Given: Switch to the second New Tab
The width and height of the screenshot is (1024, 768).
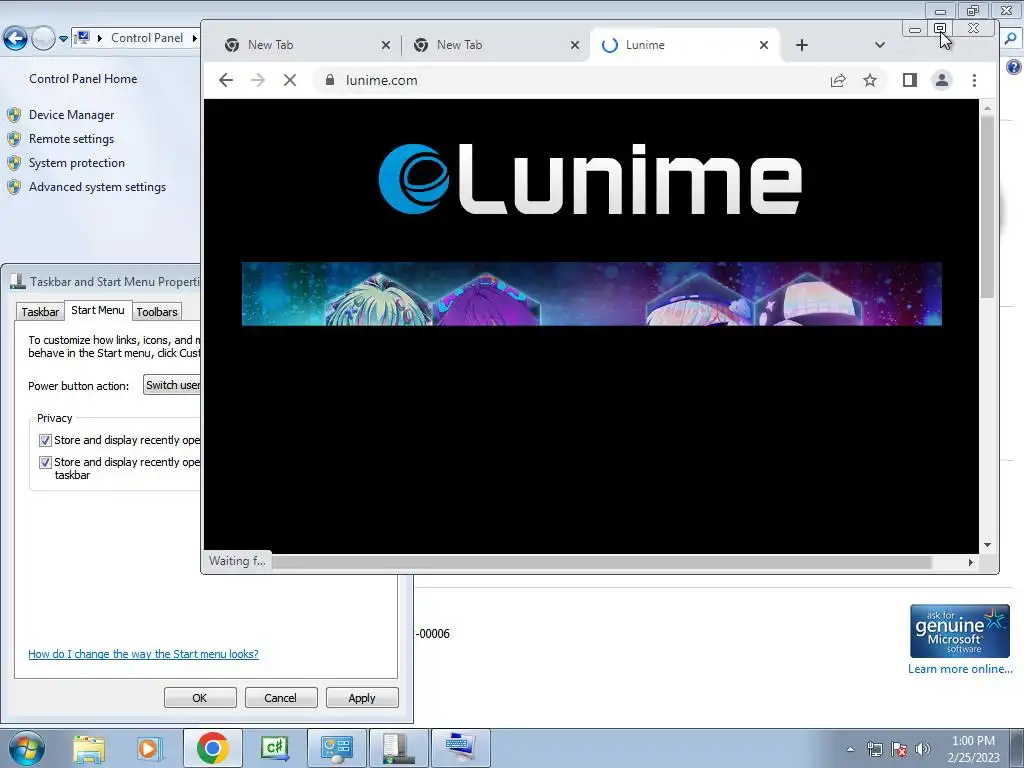Looking at the screenshot, I should point(490,45).
